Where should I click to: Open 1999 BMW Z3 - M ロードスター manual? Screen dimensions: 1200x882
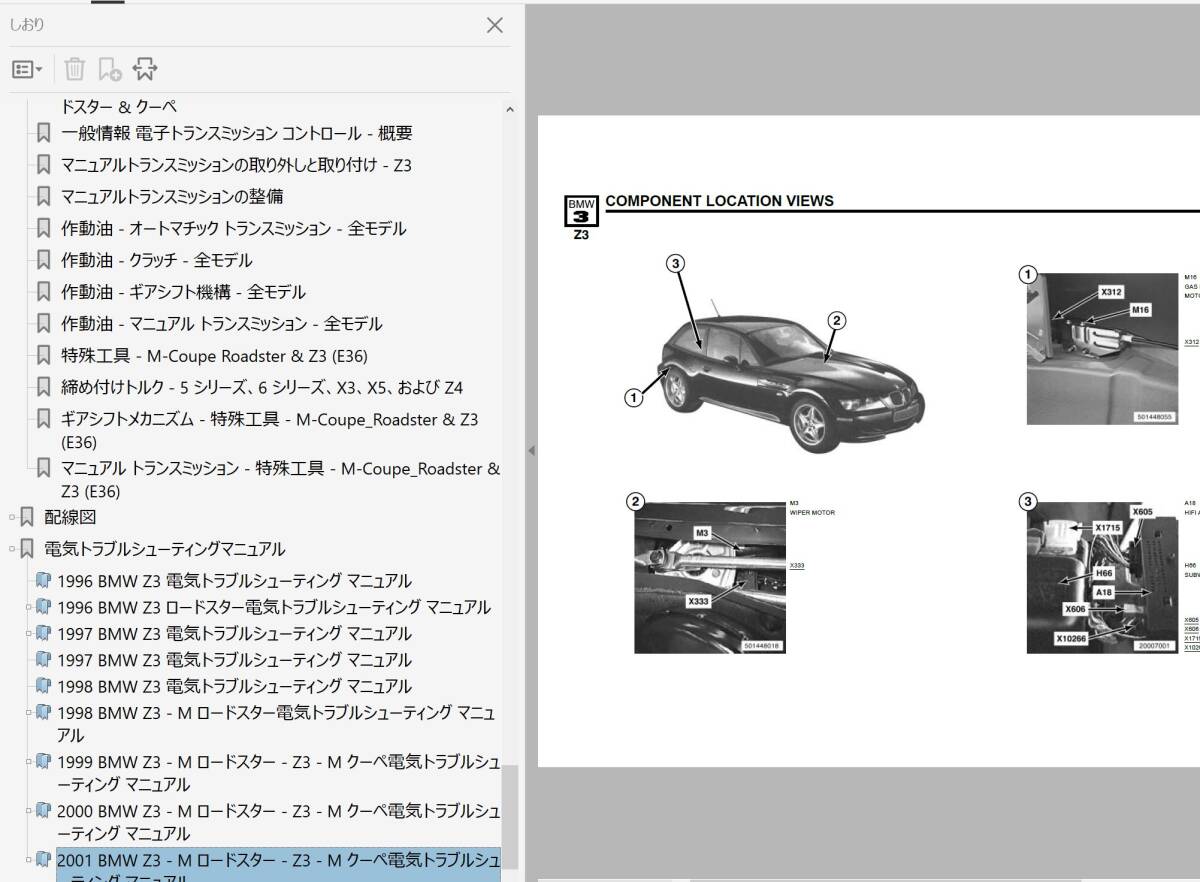pos(278,773)
